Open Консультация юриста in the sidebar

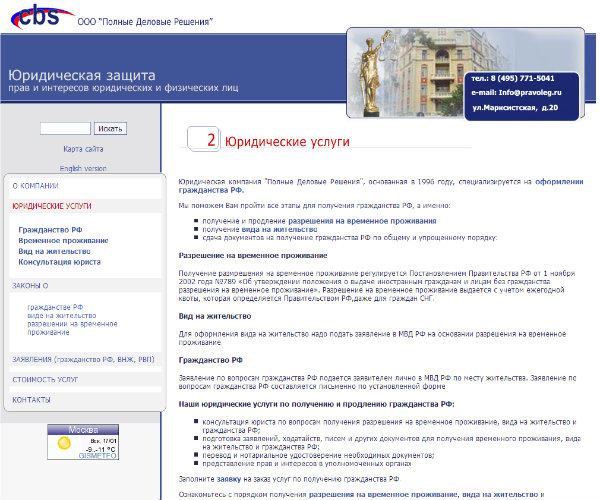[59, 262]
